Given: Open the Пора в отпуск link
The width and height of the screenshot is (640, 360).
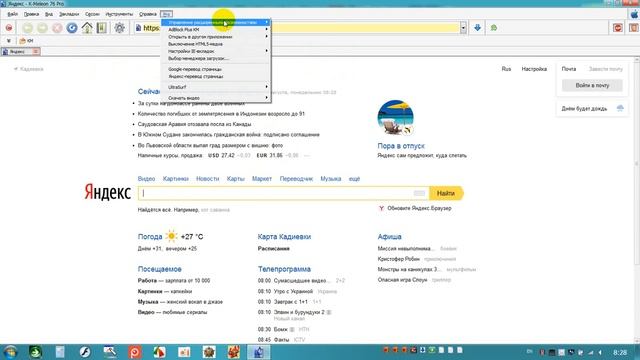Looking at the screenshot, I should point(401,146).
